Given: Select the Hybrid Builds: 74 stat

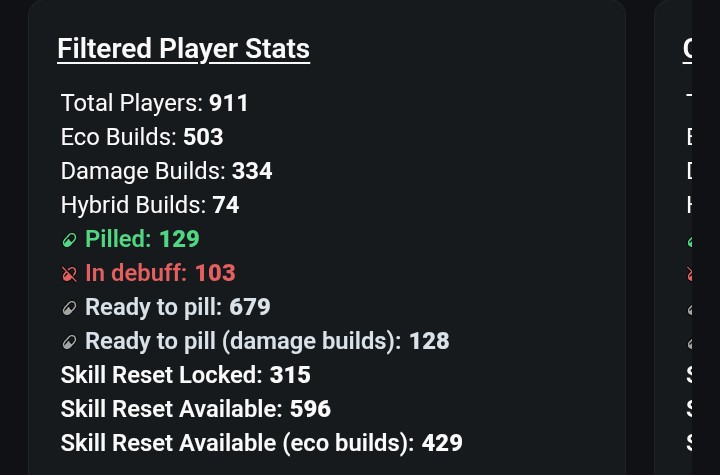Looking at the screenshot, I should click(x=150, y=205).
